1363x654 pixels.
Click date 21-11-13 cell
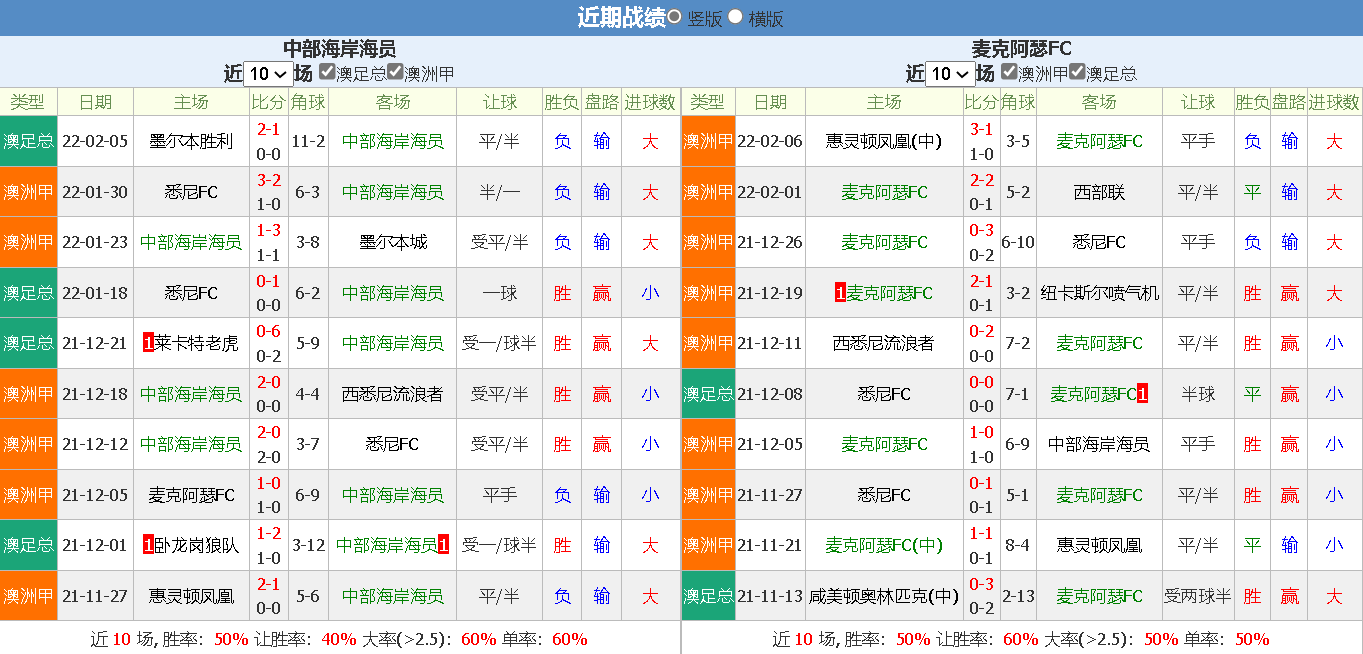pyautogui.click(x=770, y=596)
